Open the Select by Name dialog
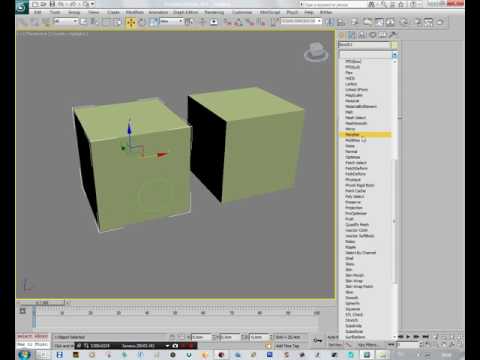480x360 pixels. tap(95, 22)
